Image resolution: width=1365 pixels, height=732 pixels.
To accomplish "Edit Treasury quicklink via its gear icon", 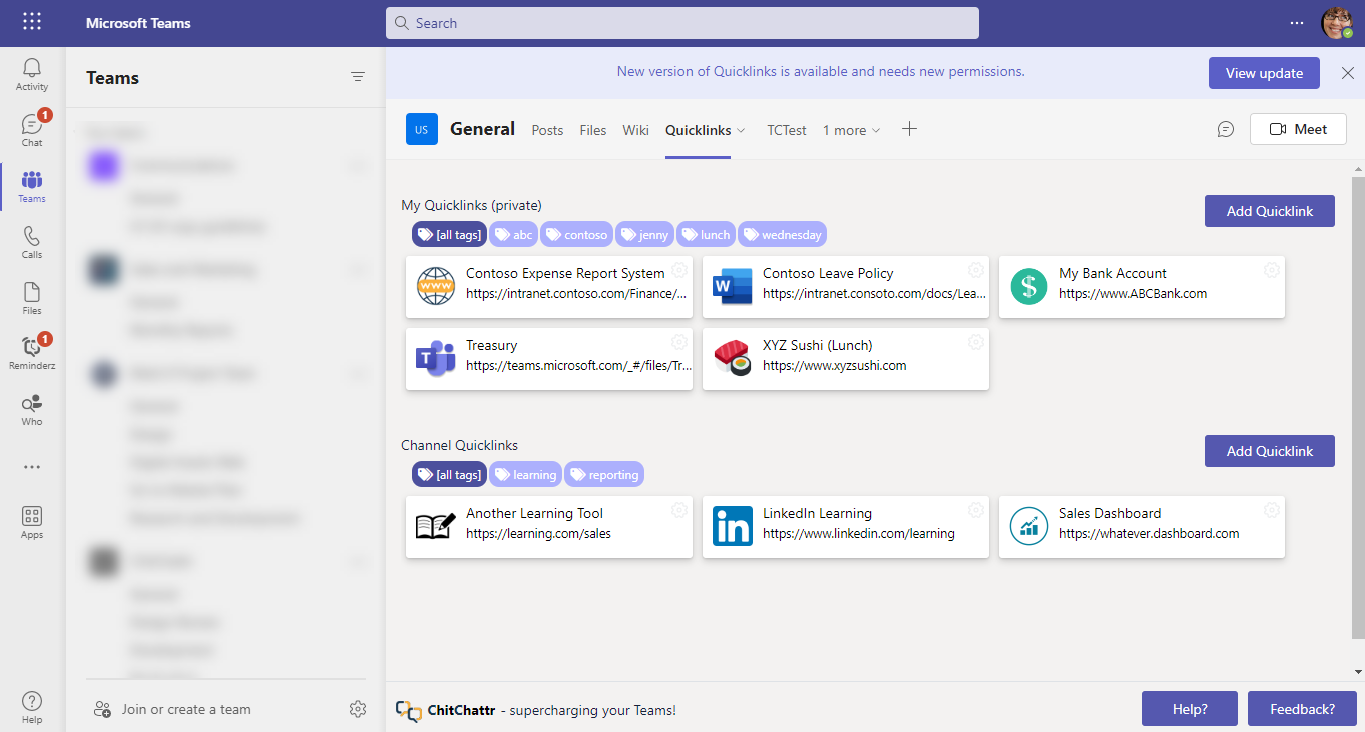I will tap(679, 342).
